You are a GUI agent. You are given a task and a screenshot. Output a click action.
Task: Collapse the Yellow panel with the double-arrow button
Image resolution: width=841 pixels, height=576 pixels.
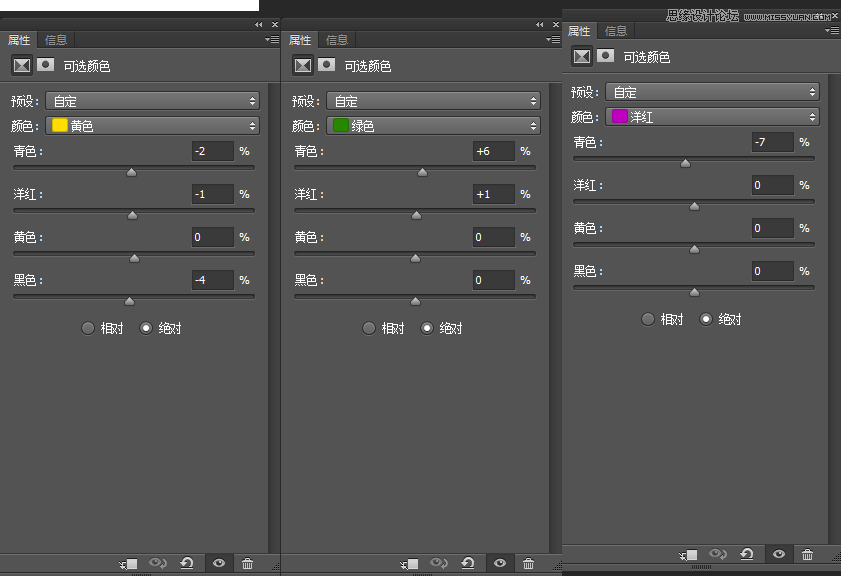[258, 24]
